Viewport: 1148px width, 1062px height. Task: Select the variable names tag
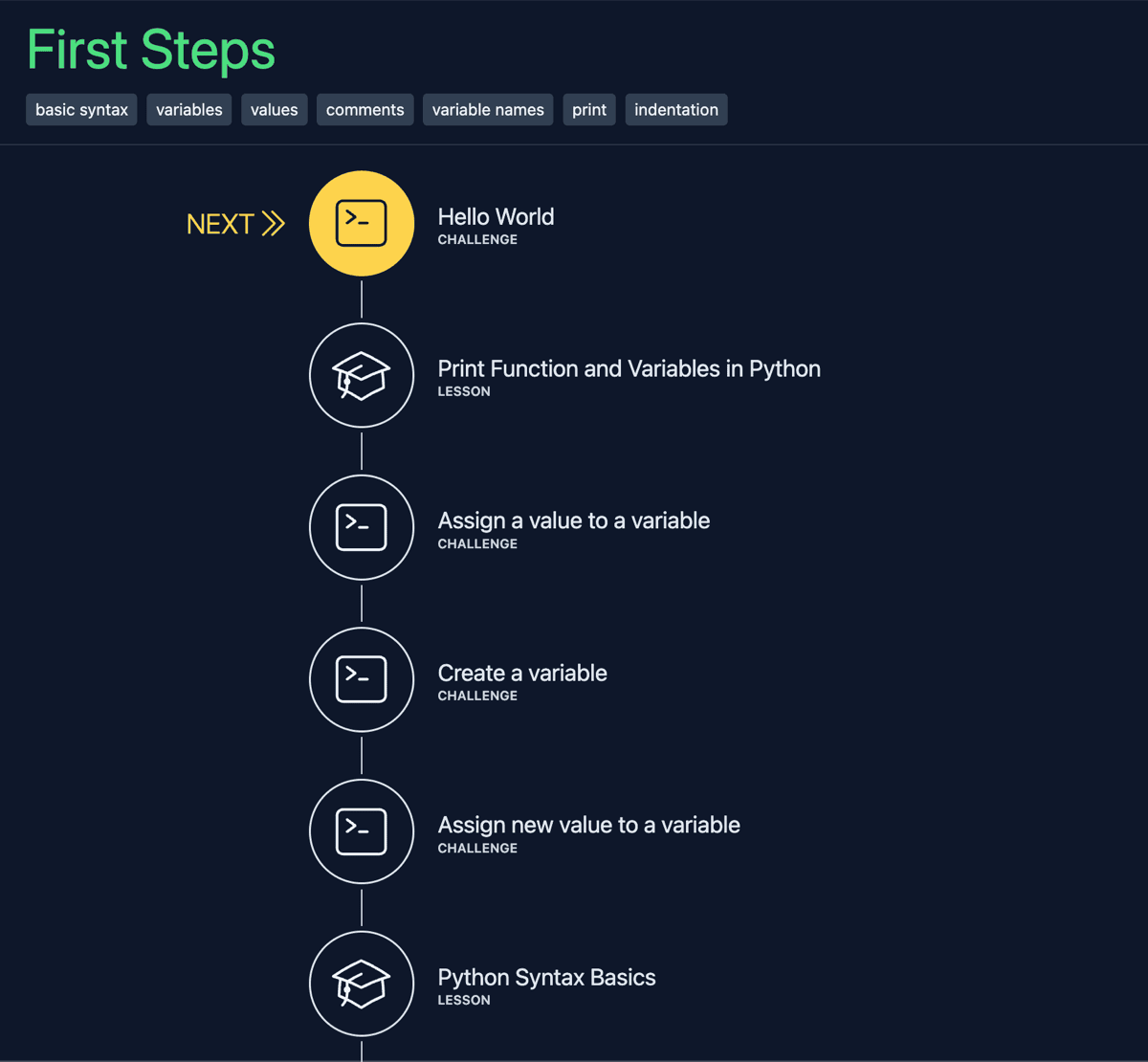point(488,109)
